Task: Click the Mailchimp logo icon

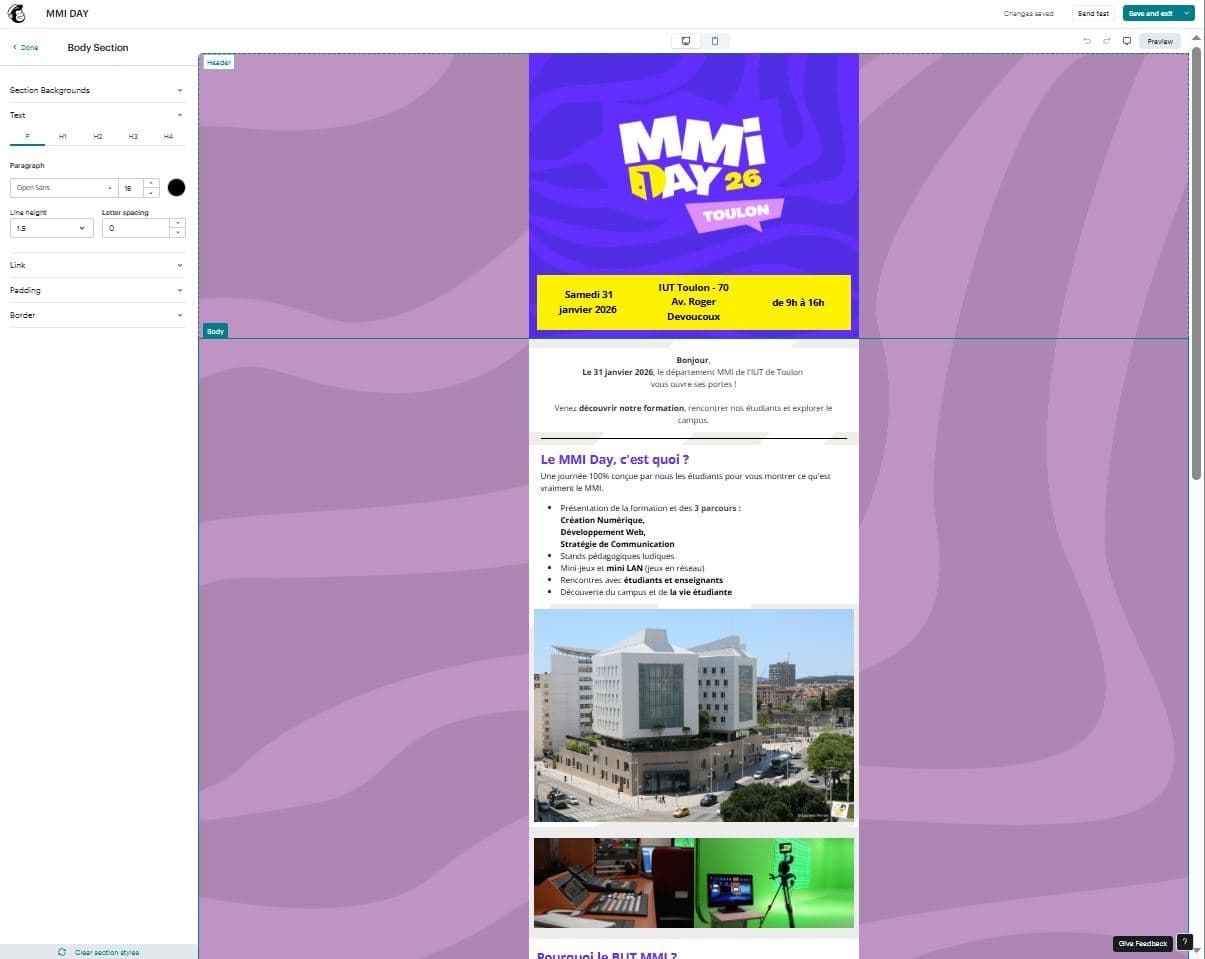Action: tap(17, 13)
